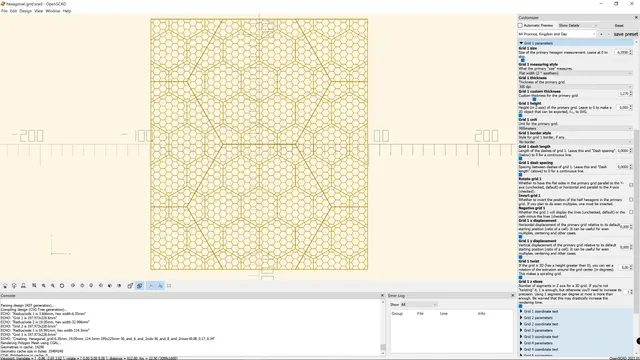Click the Grid 1 z slices value field
Image resolution: width=640 pixels, height=360 pixels.
pos(627,292)
